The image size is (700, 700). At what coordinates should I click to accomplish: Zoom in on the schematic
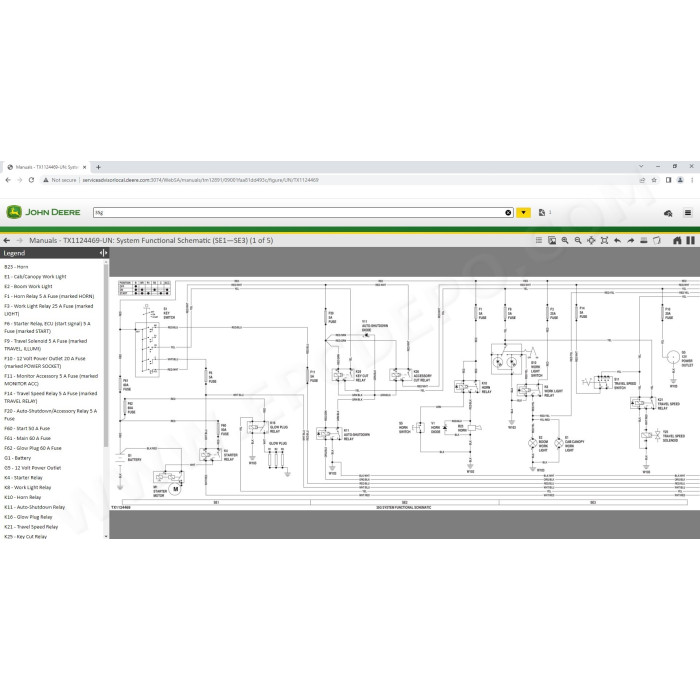pos(565,240)
